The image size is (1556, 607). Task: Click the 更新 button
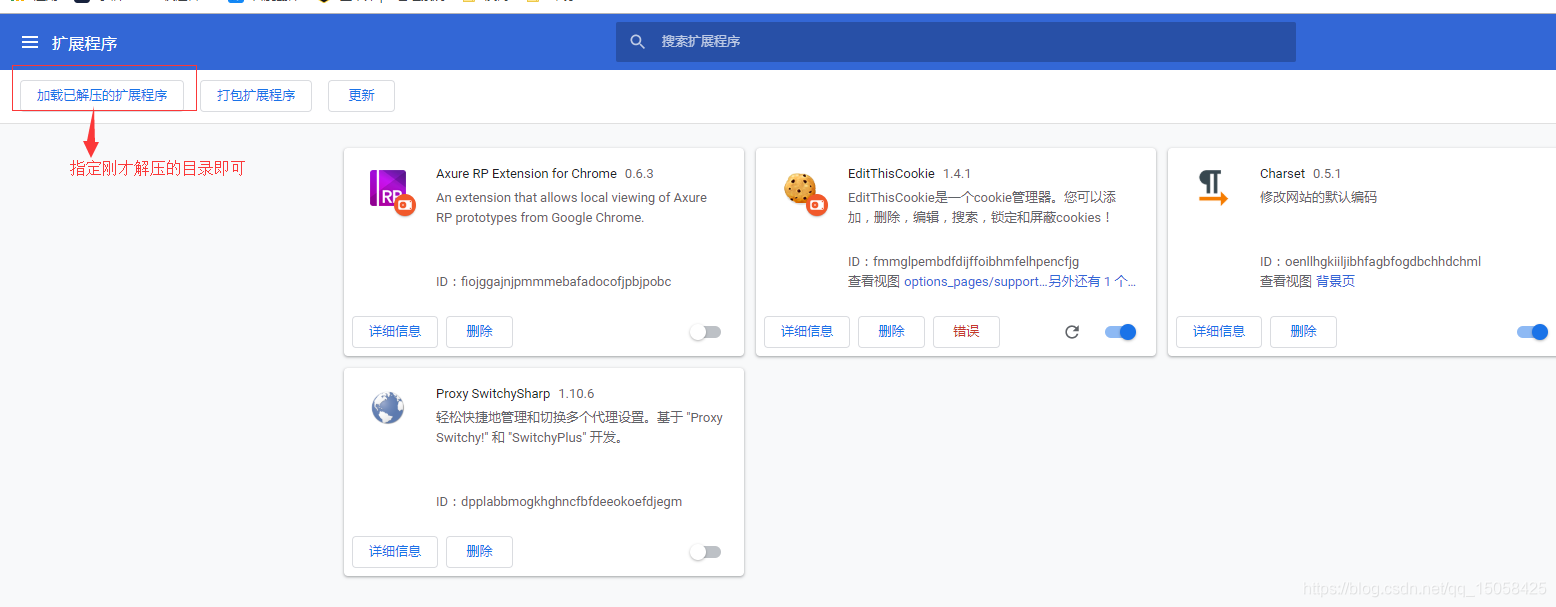point(361,96)
